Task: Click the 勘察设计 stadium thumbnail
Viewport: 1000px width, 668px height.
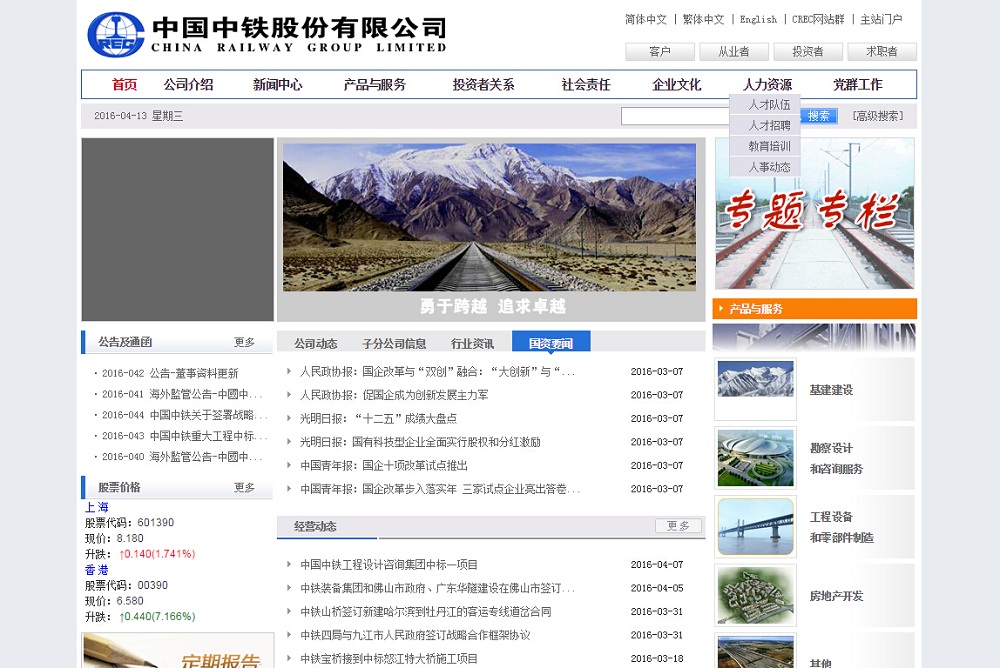Action: (x=756, y=458)
